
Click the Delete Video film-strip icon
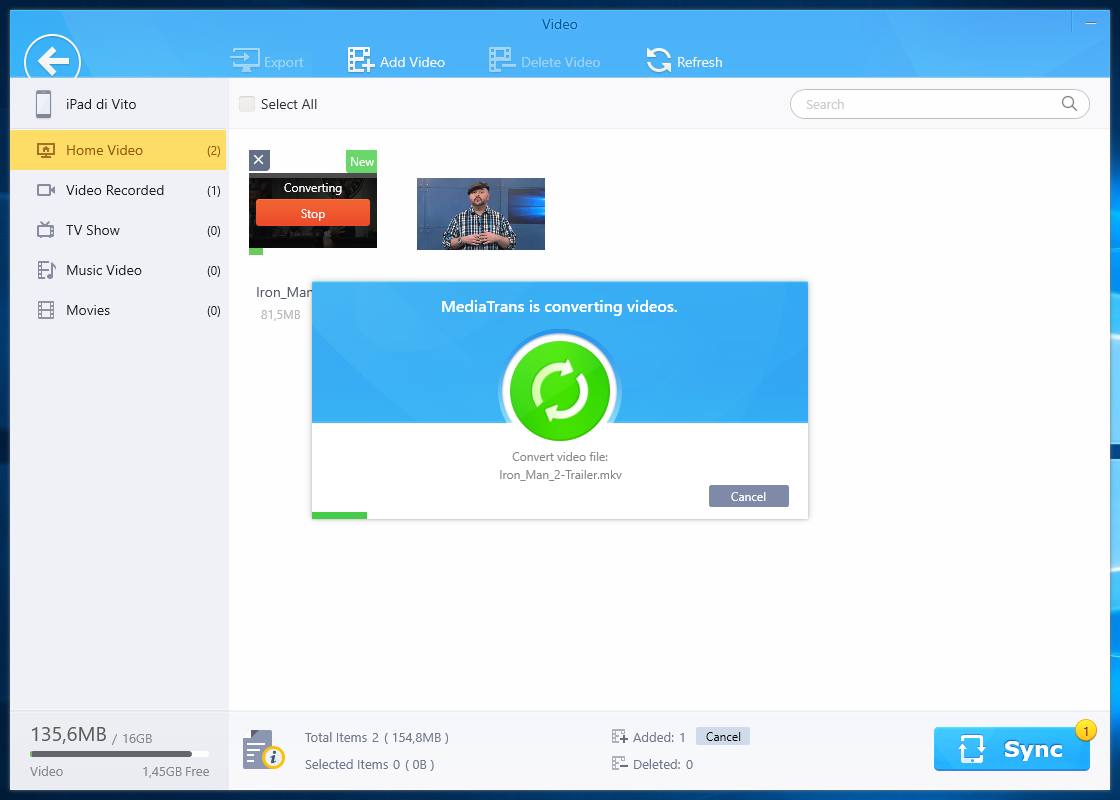click(x=502, y=60)
